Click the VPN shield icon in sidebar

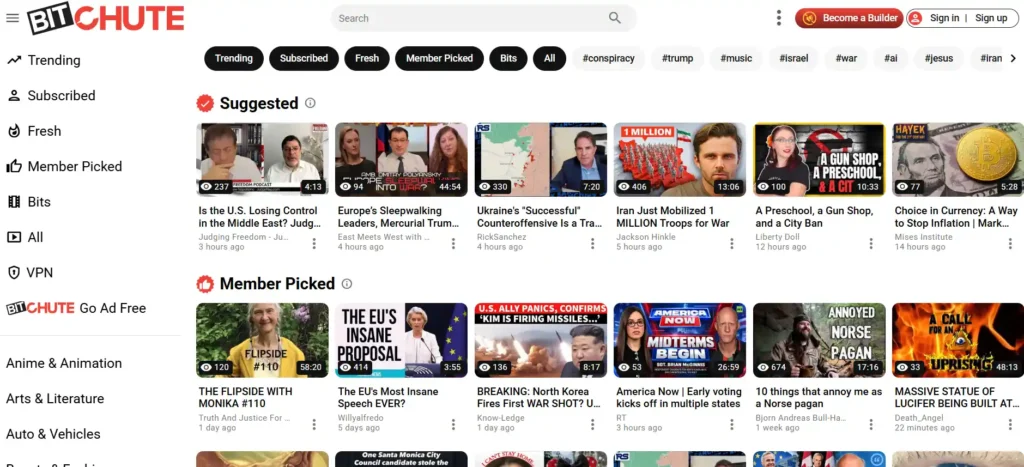coord(14,272)
